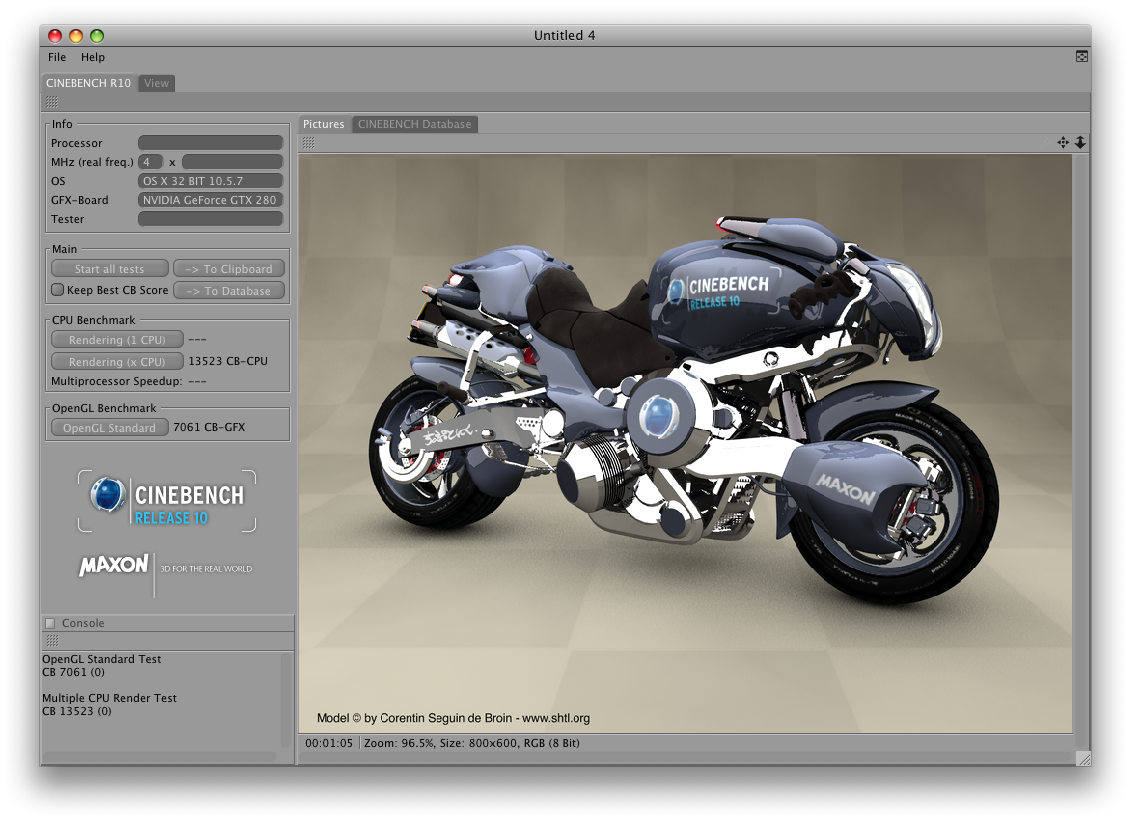The height and width of the screenshot is (821, 1131).
Task: Click the rendered motorcycle picture
Action: [685, 444]
